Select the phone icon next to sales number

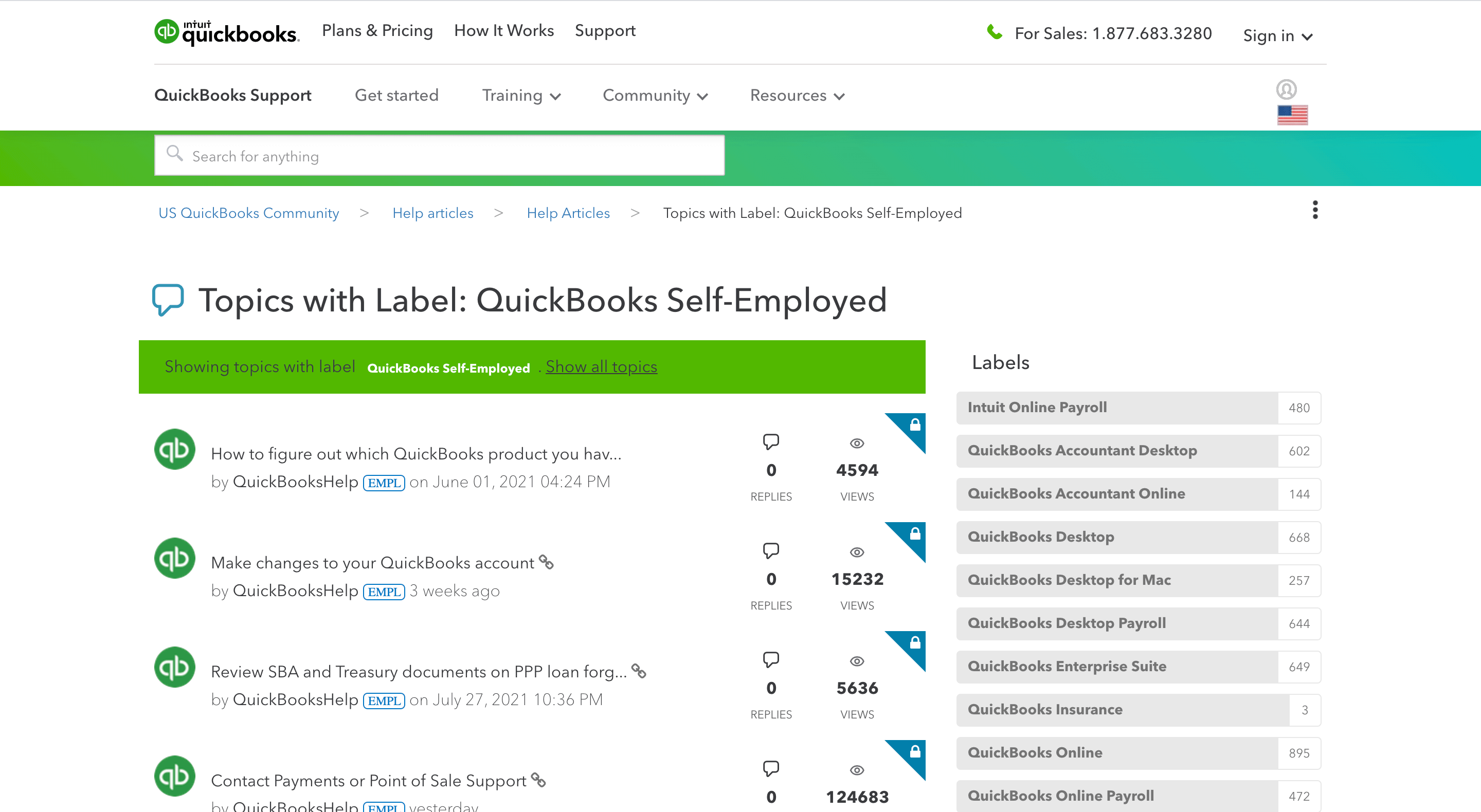995,33
